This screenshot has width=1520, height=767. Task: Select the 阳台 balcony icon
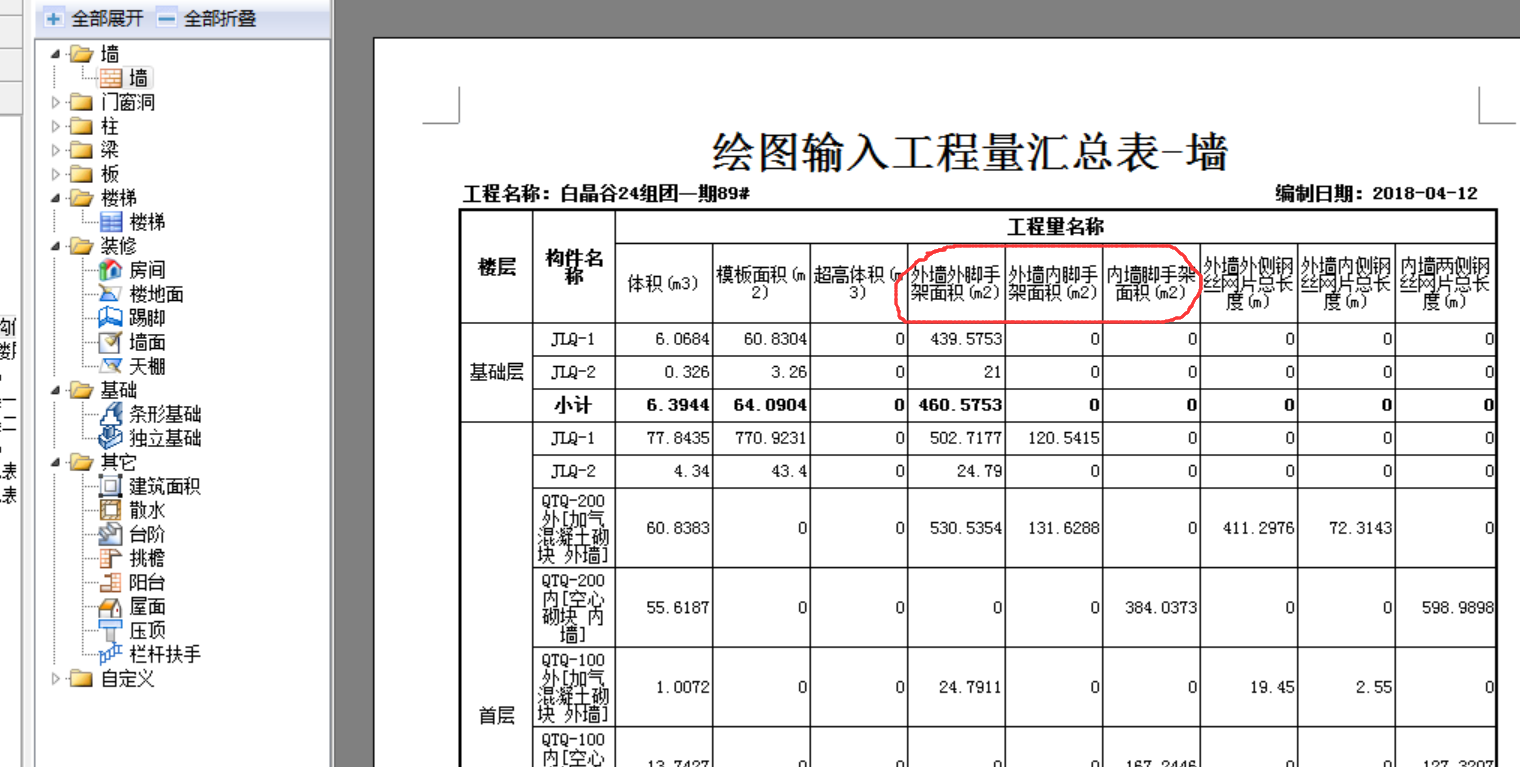point(111,582)
